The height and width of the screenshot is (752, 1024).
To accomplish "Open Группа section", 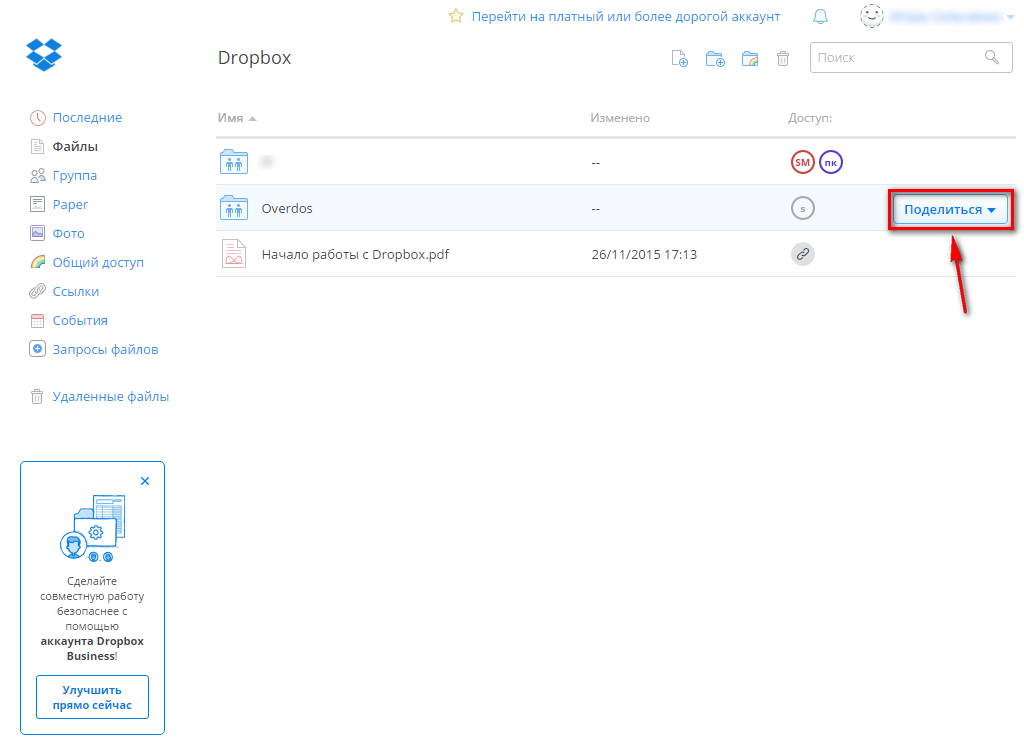I will click(x=74, y=176).
